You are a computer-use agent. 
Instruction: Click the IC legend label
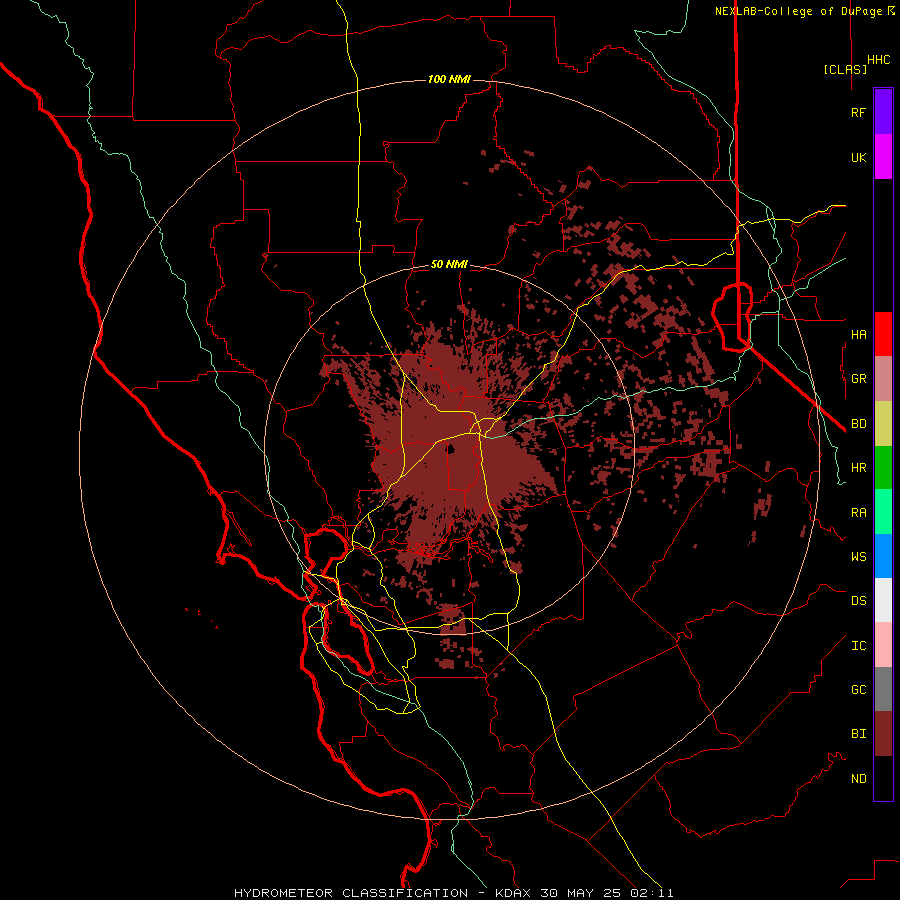pos(858,646)
